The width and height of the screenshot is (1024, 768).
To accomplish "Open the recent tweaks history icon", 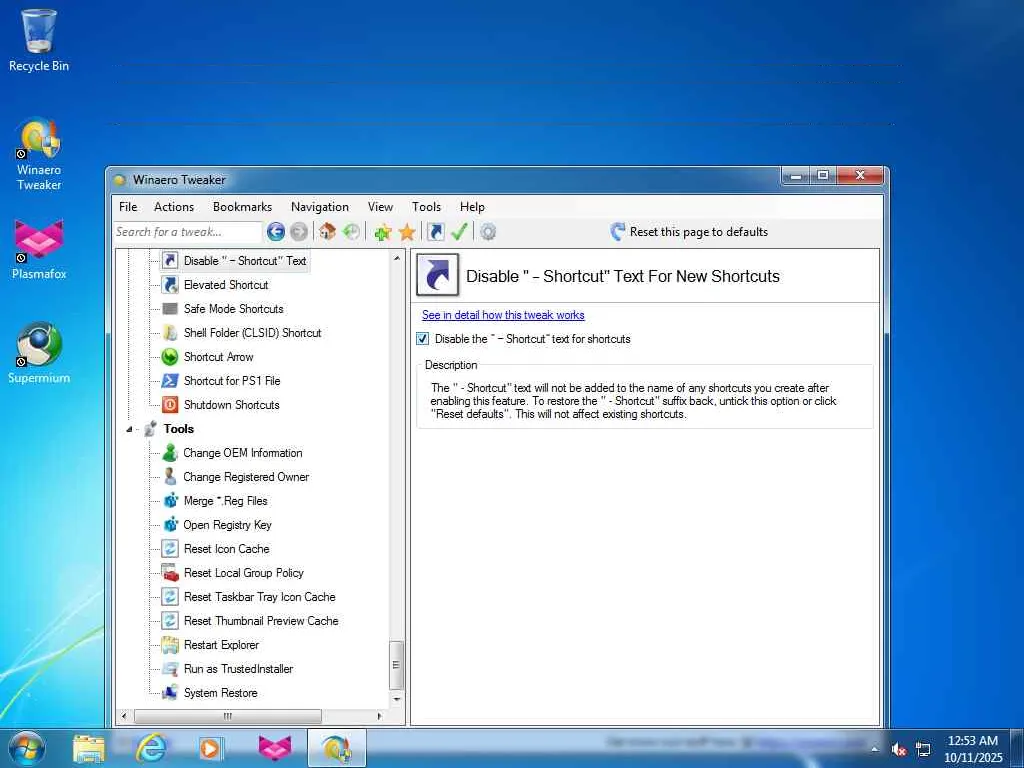I will 351,231.
